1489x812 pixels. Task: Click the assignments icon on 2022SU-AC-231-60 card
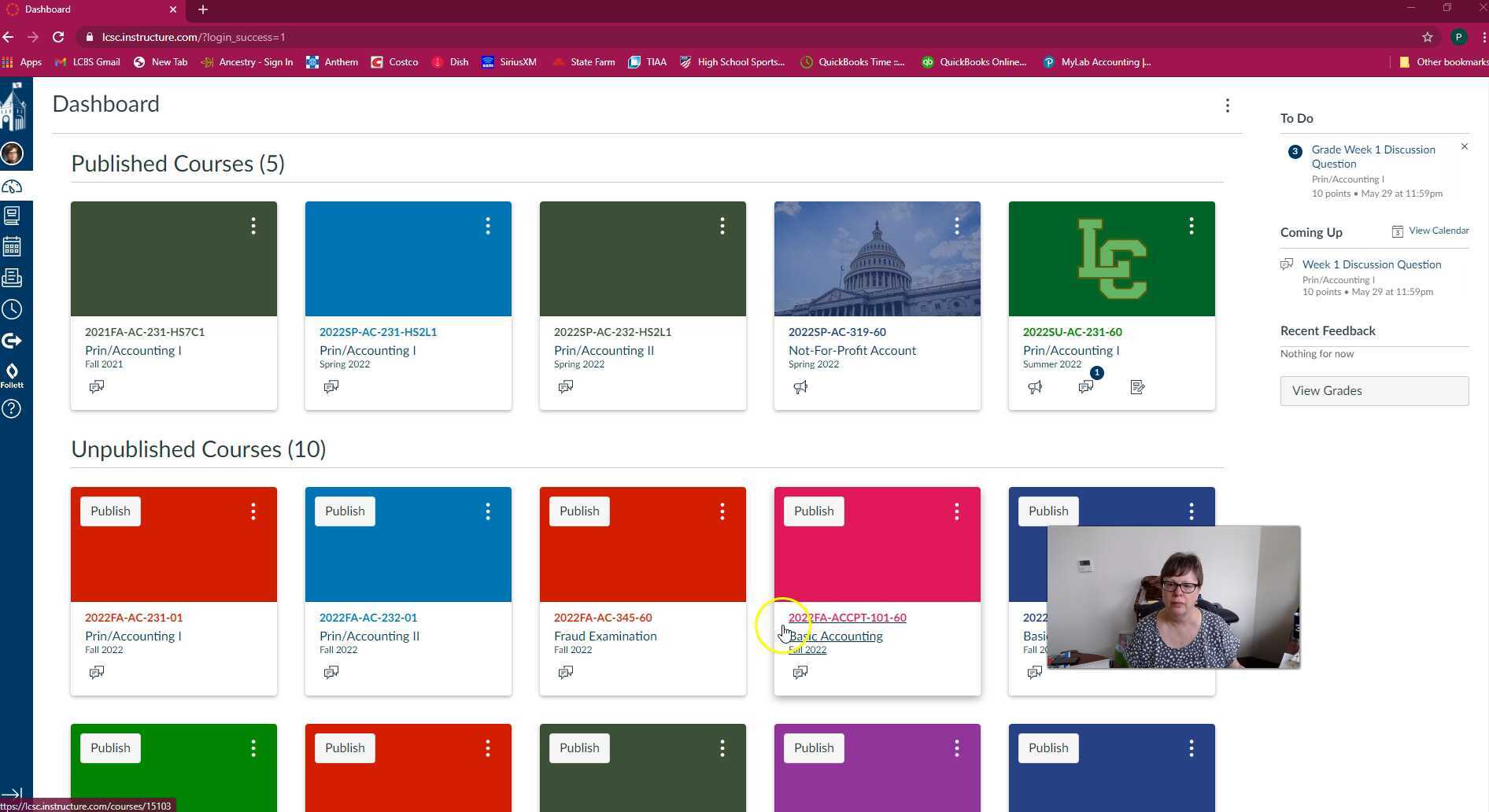[1137, 387]
